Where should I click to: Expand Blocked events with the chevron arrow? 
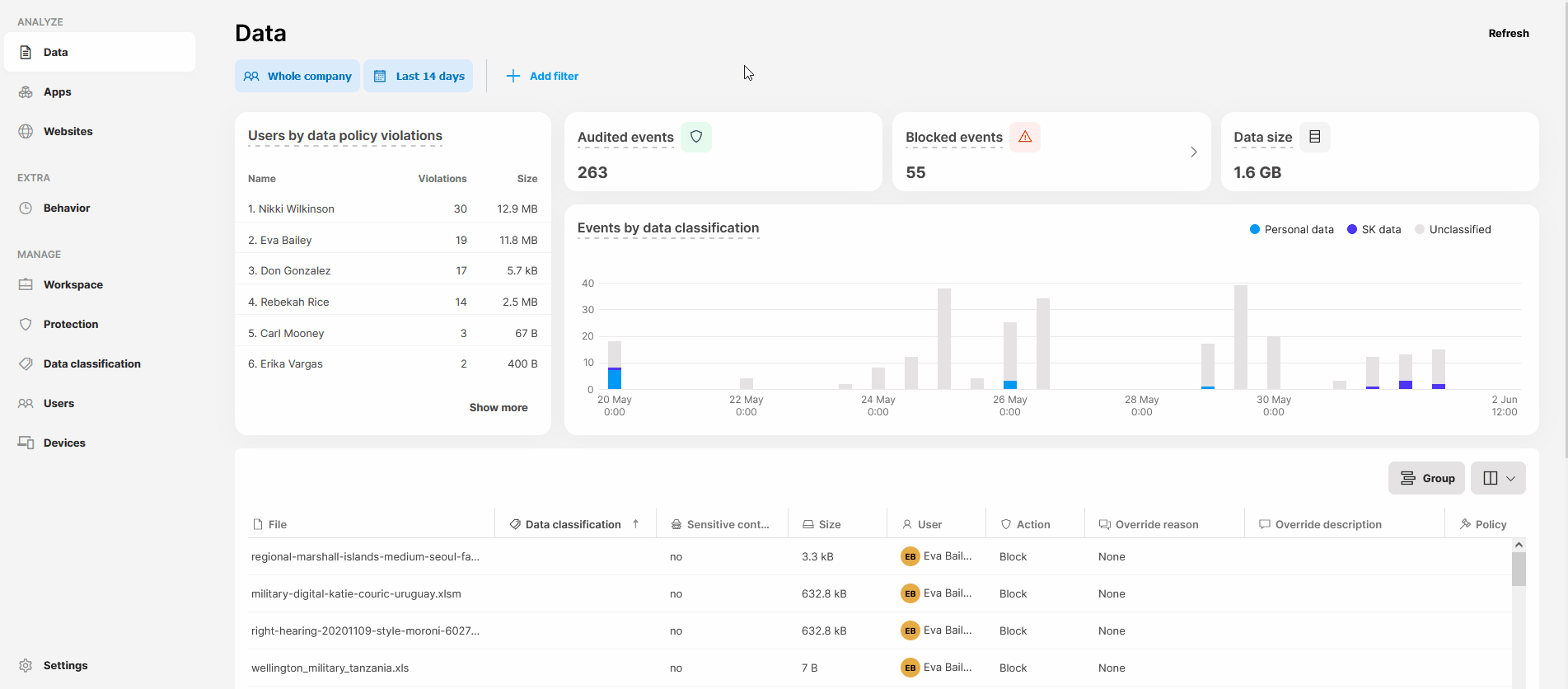1194,152
